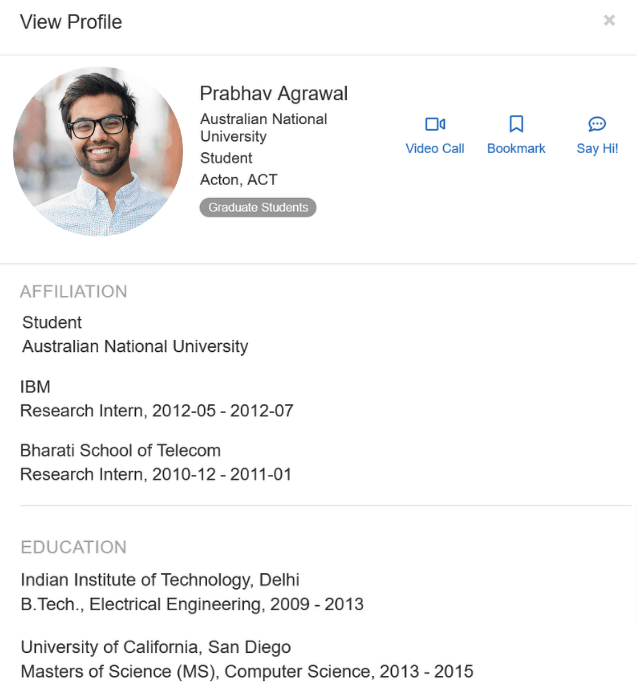Click the Say Hi! chat bubble icon
This screenshot has width=638, height=700.
597,124
